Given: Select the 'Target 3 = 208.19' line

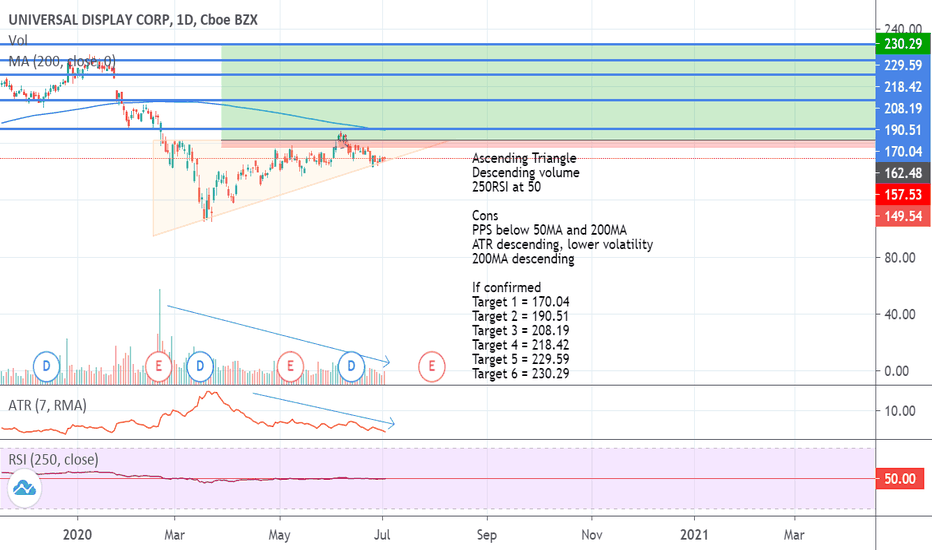Looking at the screenshot, I should point(521,331).
